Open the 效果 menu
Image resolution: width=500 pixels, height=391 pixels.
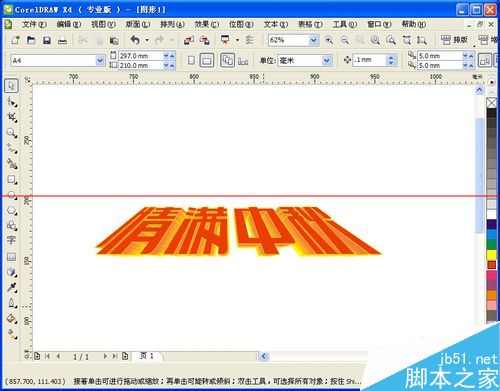click(207, 24)
